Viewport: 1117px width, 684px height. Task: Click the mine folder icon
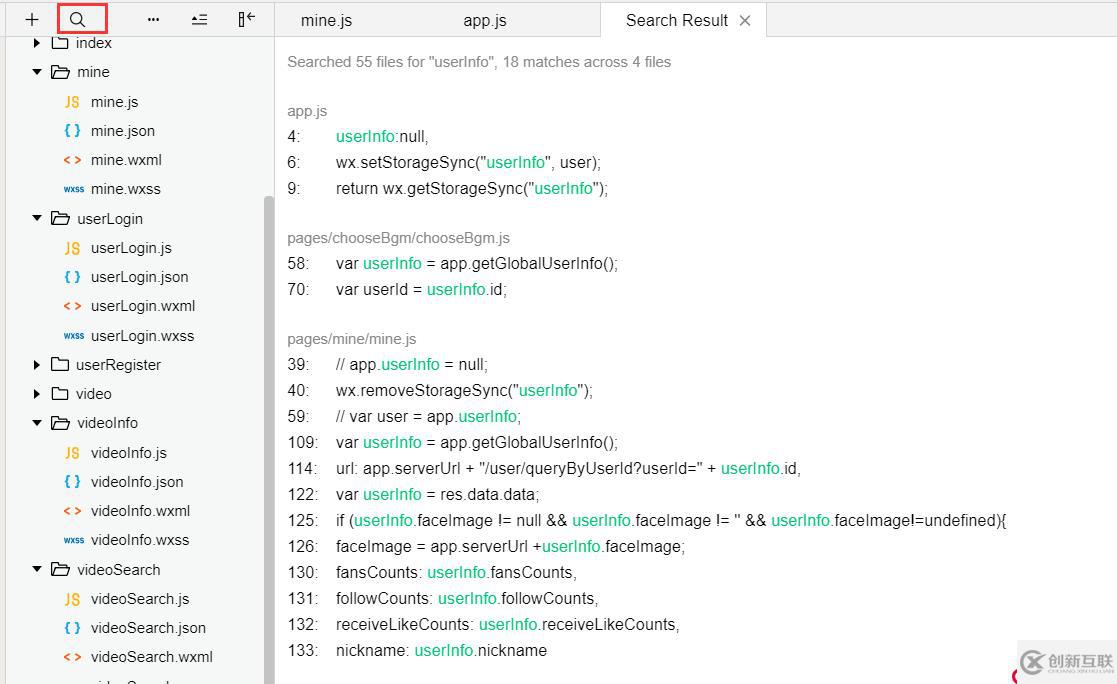pyautogui.click(x=60, y=72)
